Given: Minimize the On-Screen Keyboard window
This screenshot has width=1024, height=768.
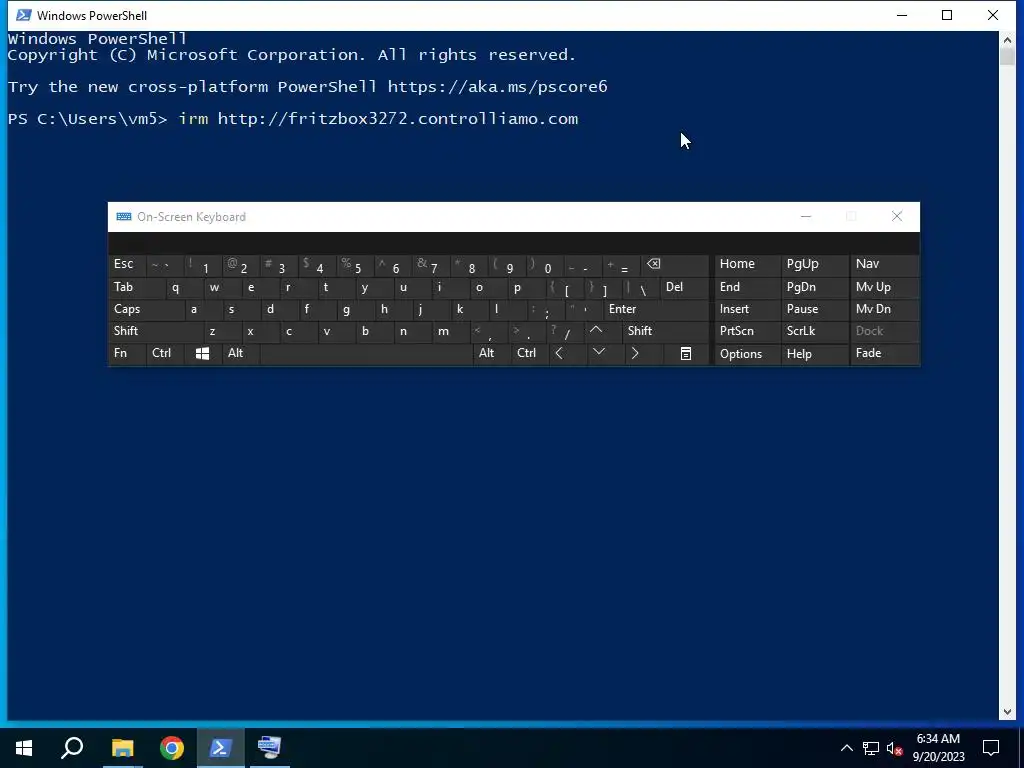Looking at the screenshot, I should point(806,217).
